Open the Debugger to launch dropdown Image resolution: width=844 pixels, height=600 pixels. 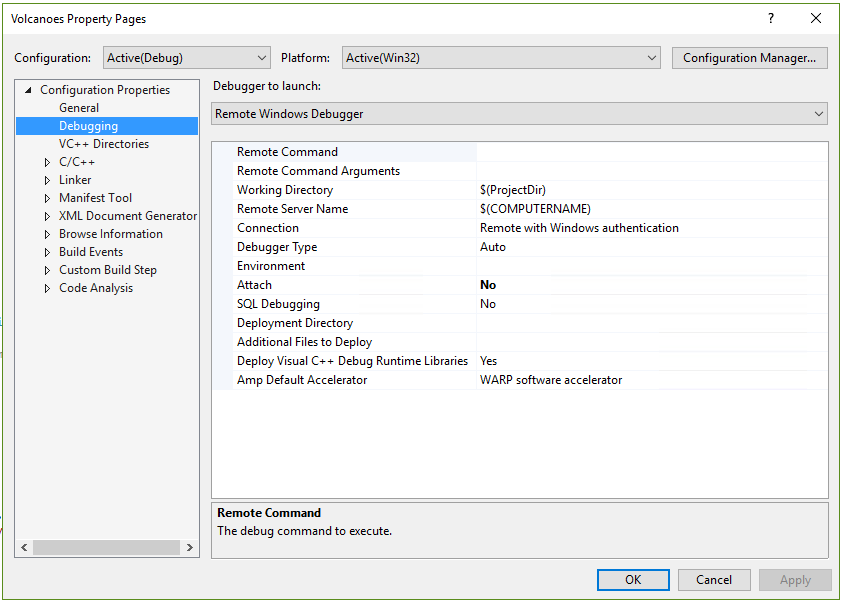coord(819,113)
